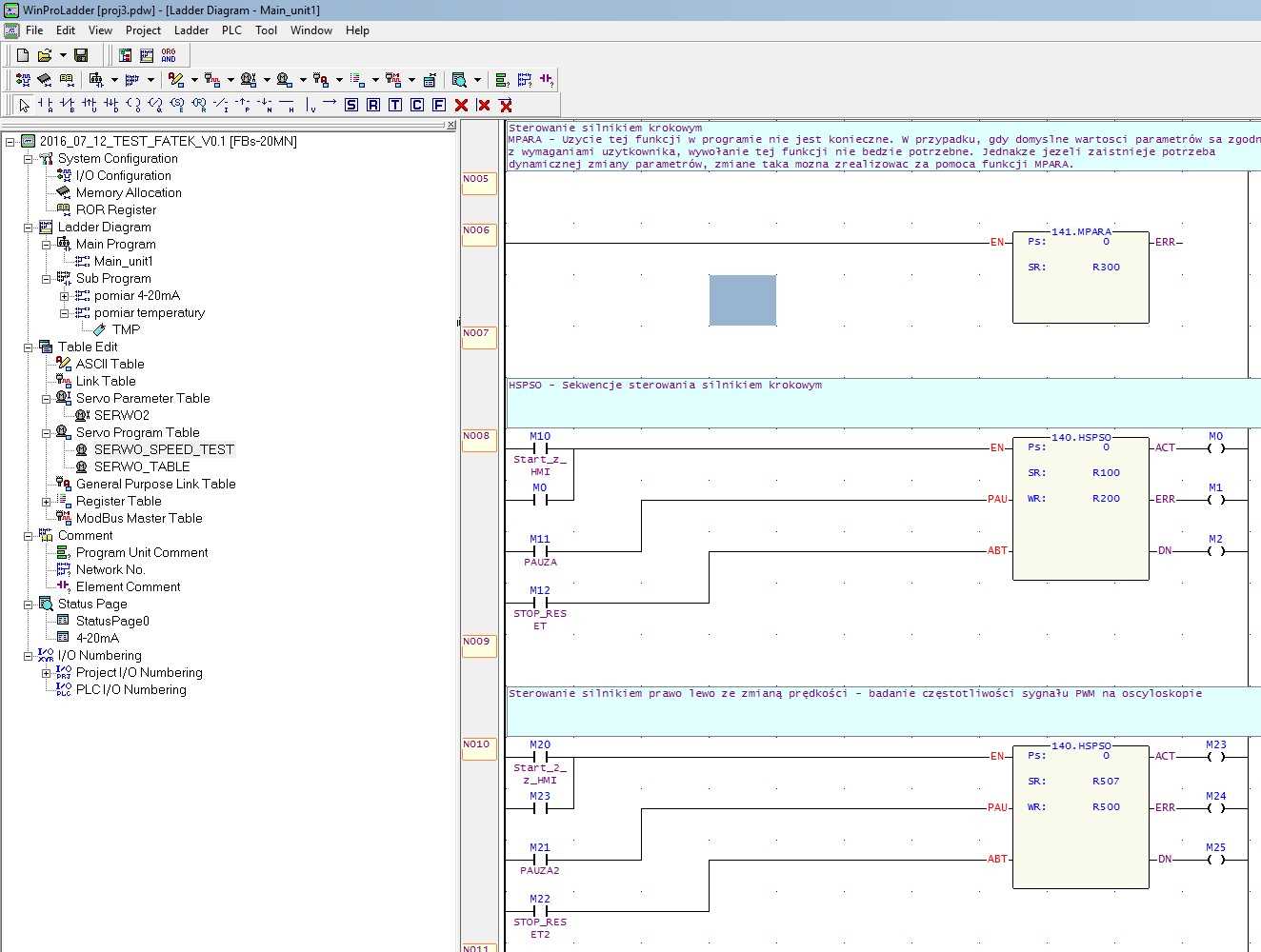Select SERWO_TABLE in the project tree

142,467
